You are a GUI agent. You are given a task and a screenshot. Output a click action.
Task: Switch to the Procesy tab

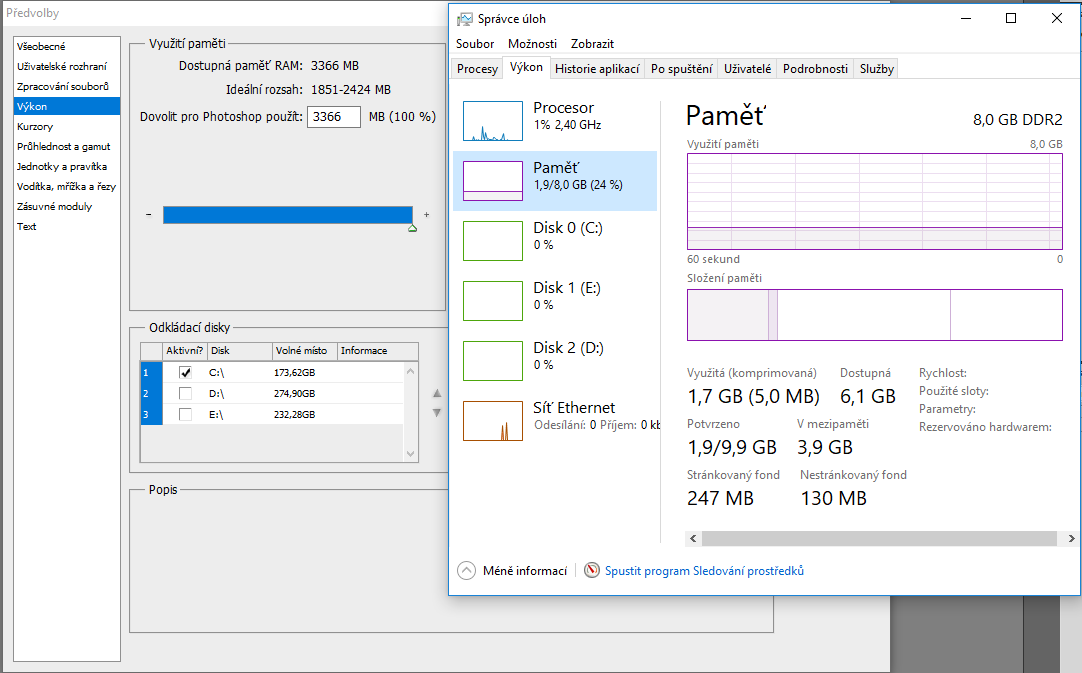[477, 69]
